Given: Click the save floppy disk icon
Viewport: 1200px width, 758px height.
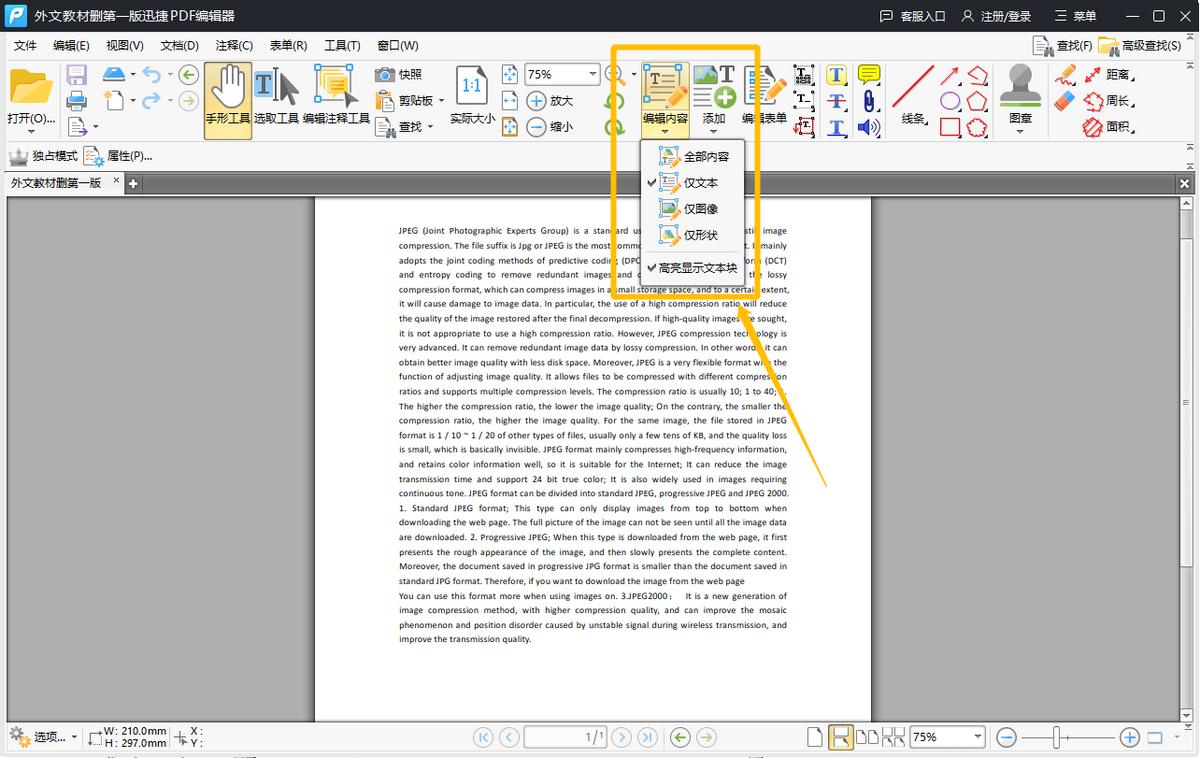Looking at the screenshot, I should point(77,75).
